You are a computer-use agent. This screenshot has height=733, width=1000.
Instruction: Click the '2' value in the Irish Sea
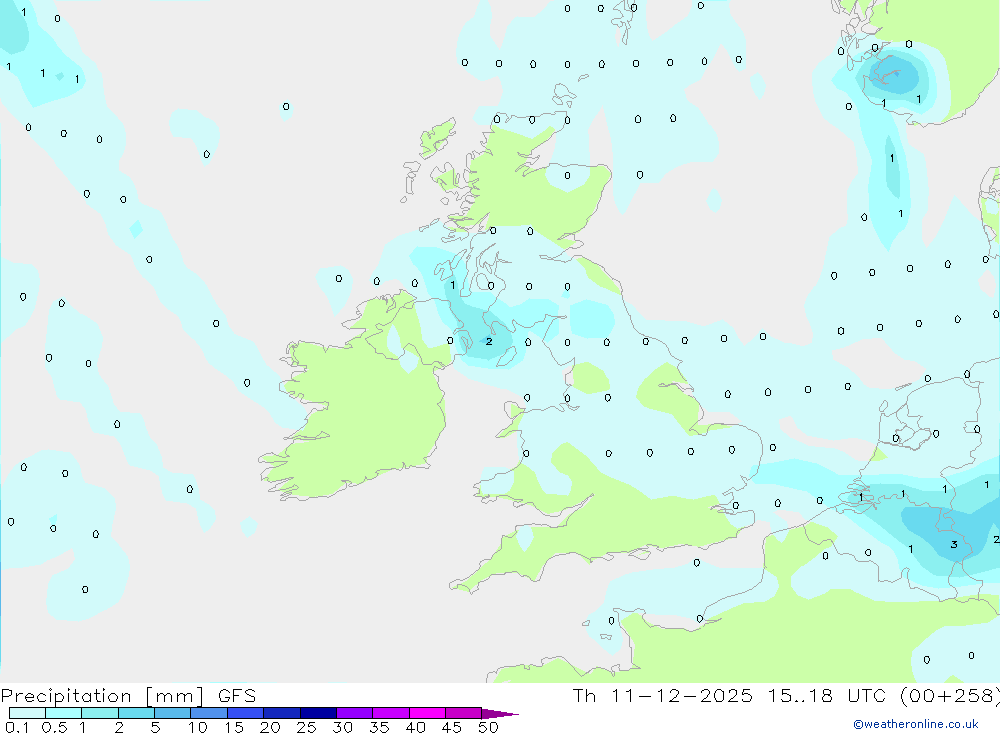[489, 341]
